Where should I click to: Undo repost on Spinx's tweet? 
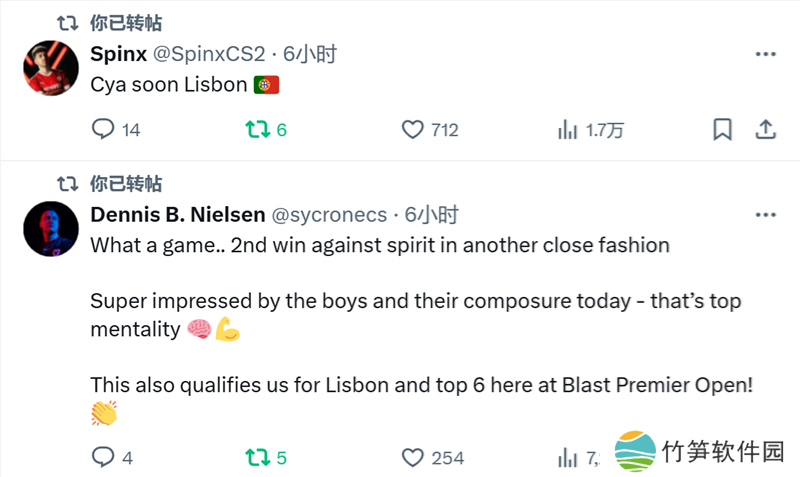[256, 129]
